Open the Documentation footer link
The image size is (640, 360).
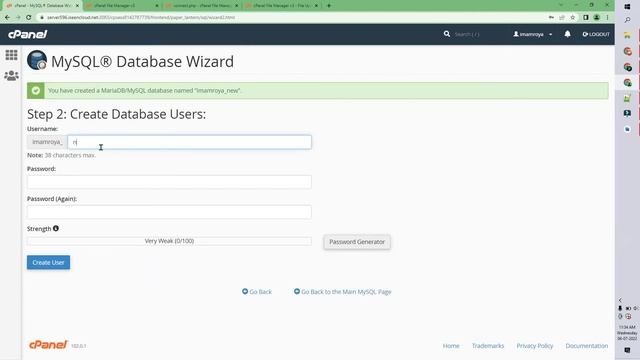(x=587, y=346)
